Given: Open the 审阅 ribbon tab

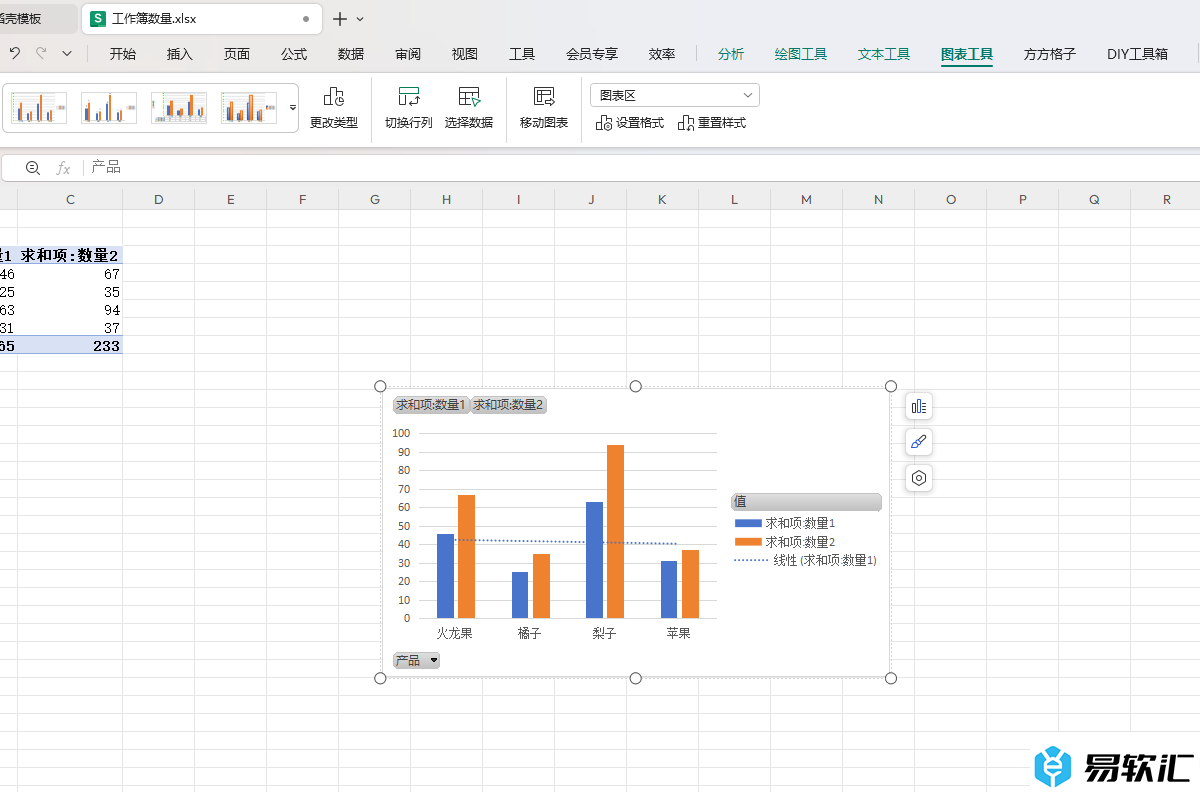Looking at the screenshot, I should tap(408, 54).
